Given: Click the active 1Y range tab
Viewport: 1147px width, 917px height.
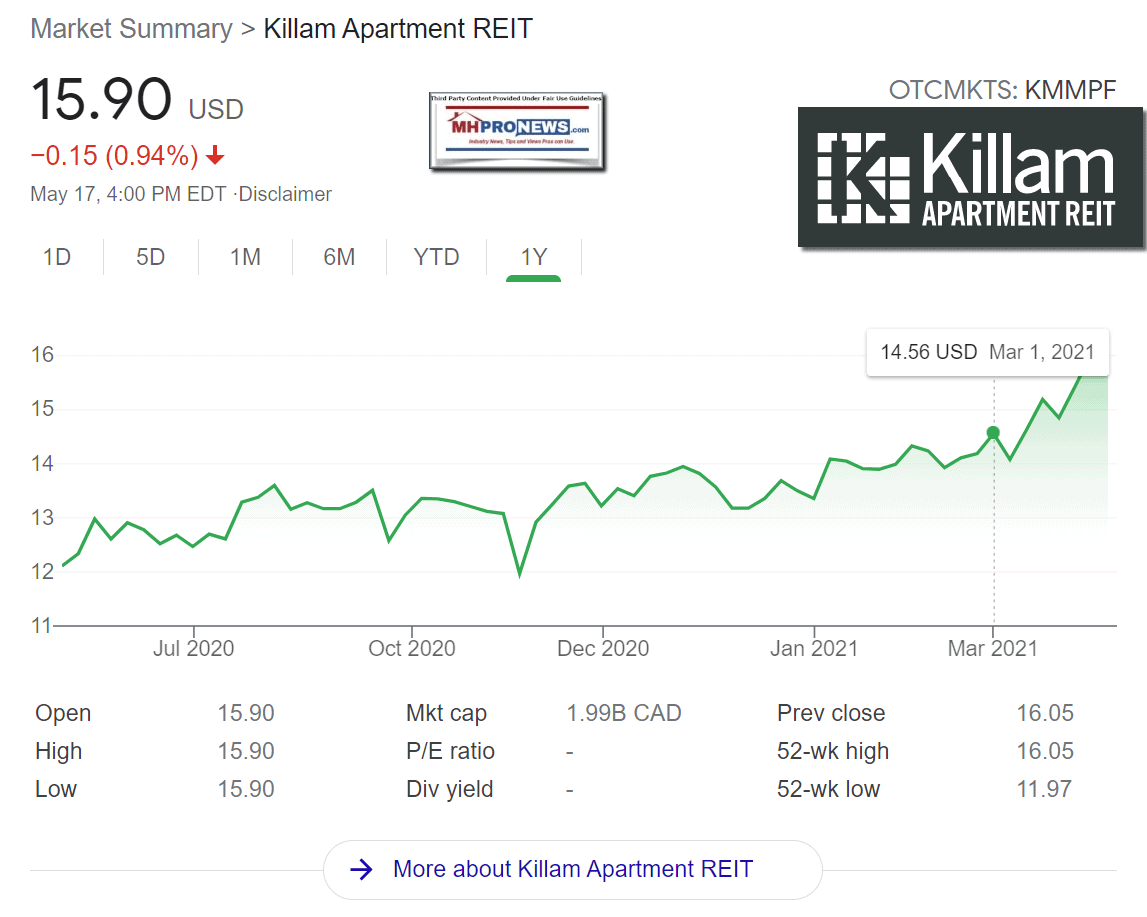Looking at the screenshot, I should (x=533, y=257).
